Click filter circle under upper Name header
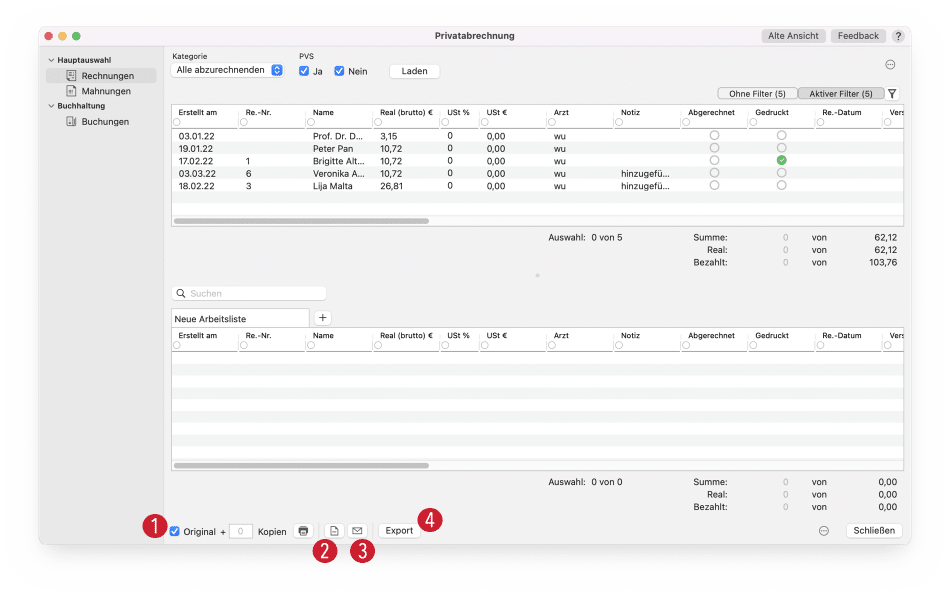950x596 pixels. pyautogui.click(x=311, y=122)
